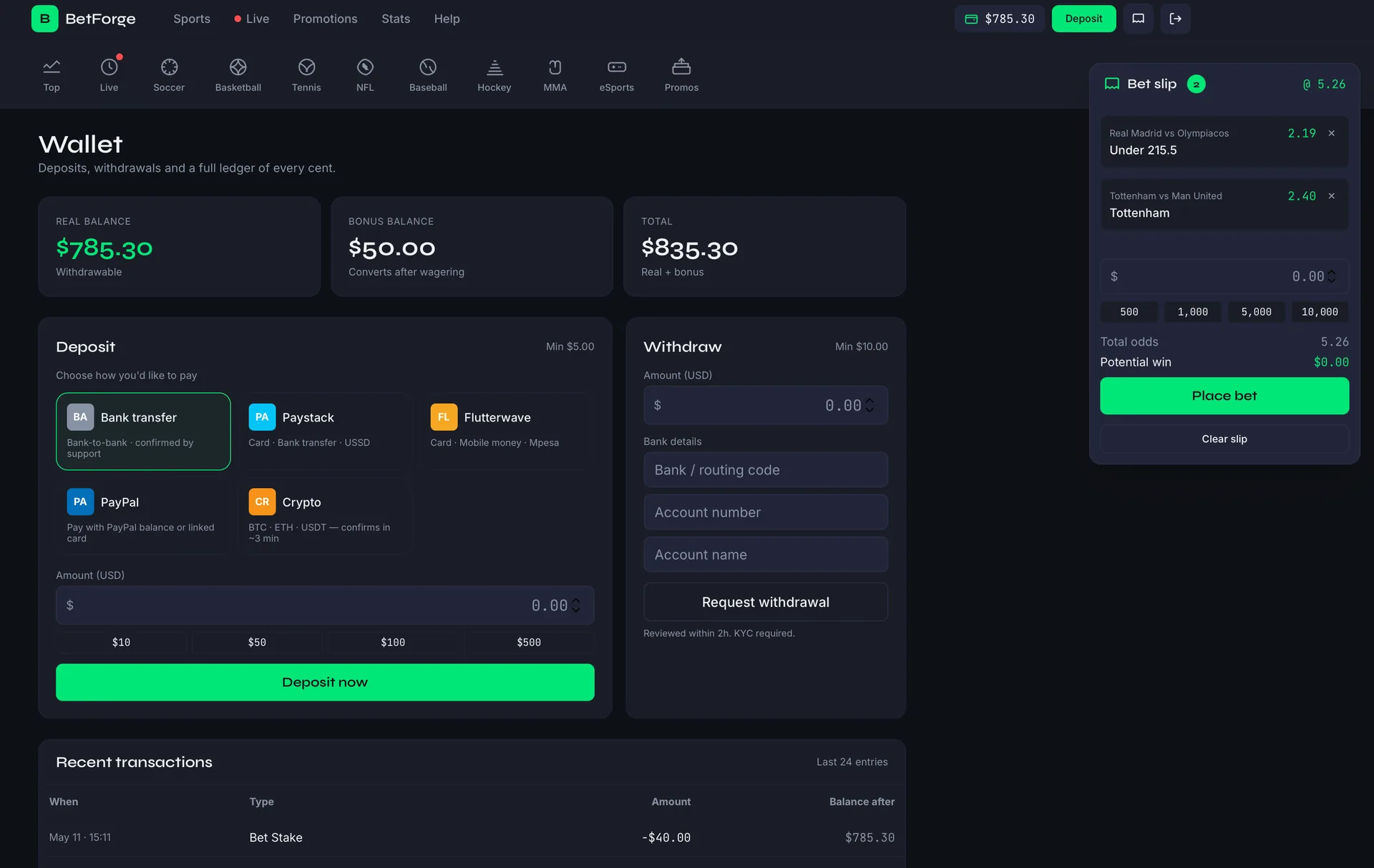Focus the Account name field
This screenshot has height=868, width=1374.
(765, 555)
